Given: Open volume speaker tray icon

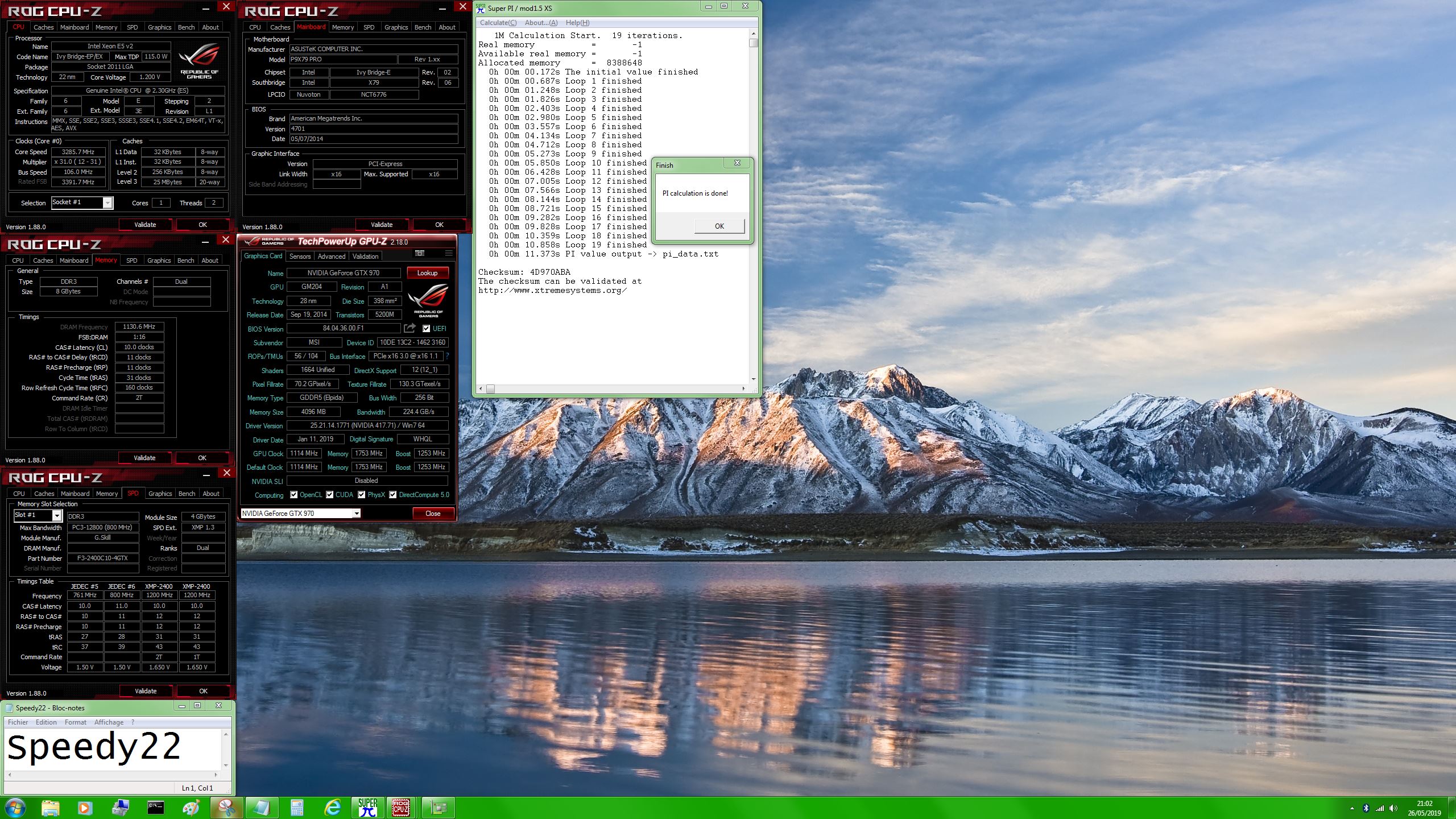Looking at the screenshot, I should click(1393, 808).
